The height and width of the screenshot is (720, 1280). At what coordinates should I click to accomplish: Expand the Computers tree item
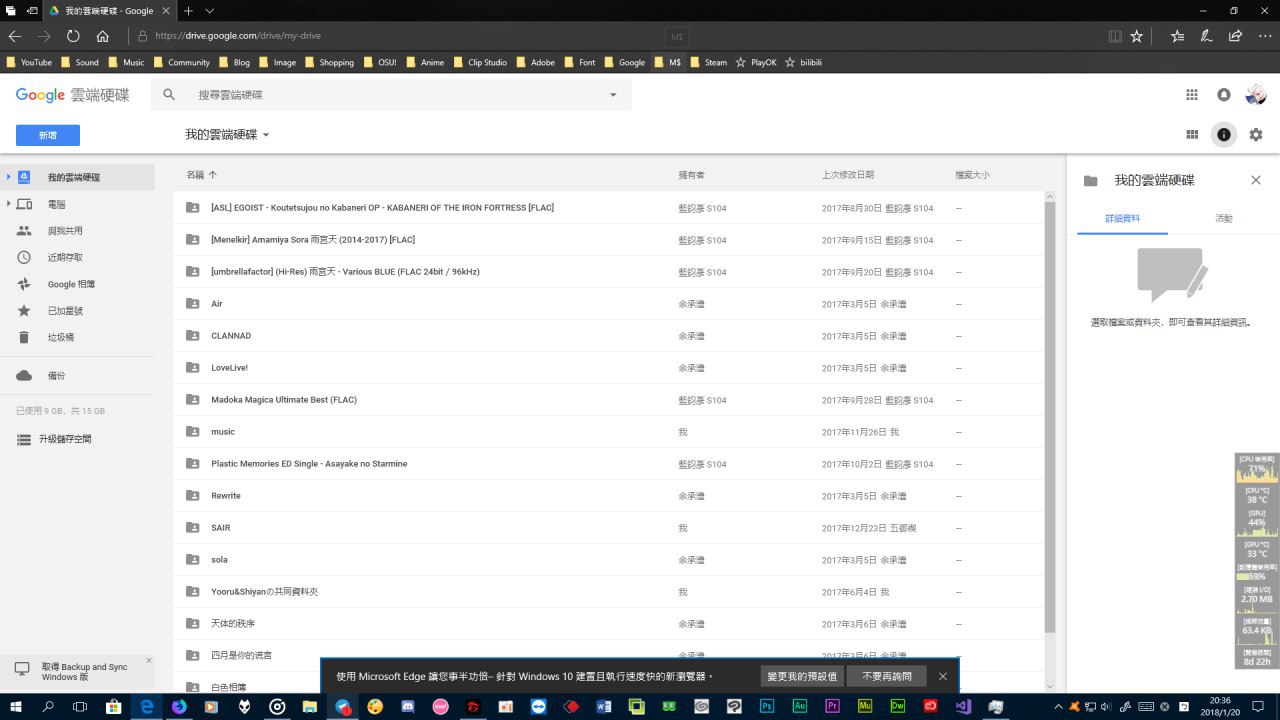point(9,204)
